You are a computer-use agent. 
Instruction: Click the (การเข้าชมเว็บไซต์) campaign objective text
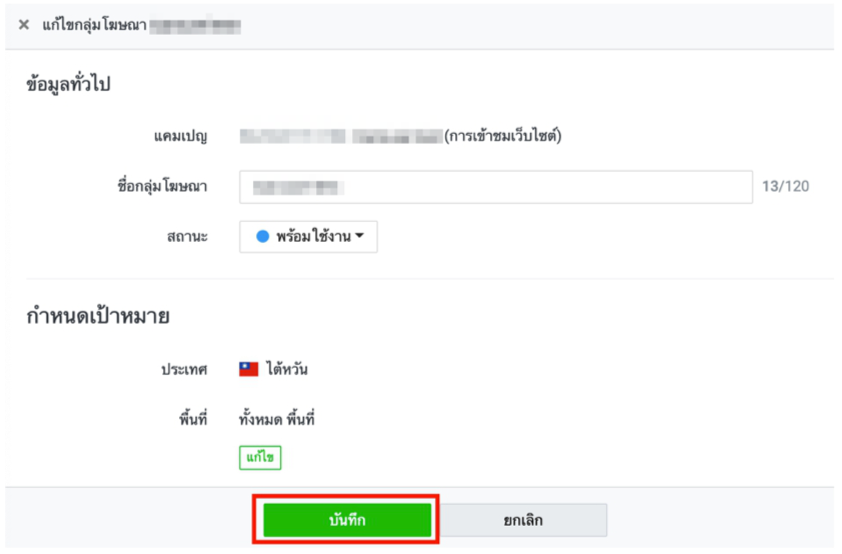tap(503, 136)
